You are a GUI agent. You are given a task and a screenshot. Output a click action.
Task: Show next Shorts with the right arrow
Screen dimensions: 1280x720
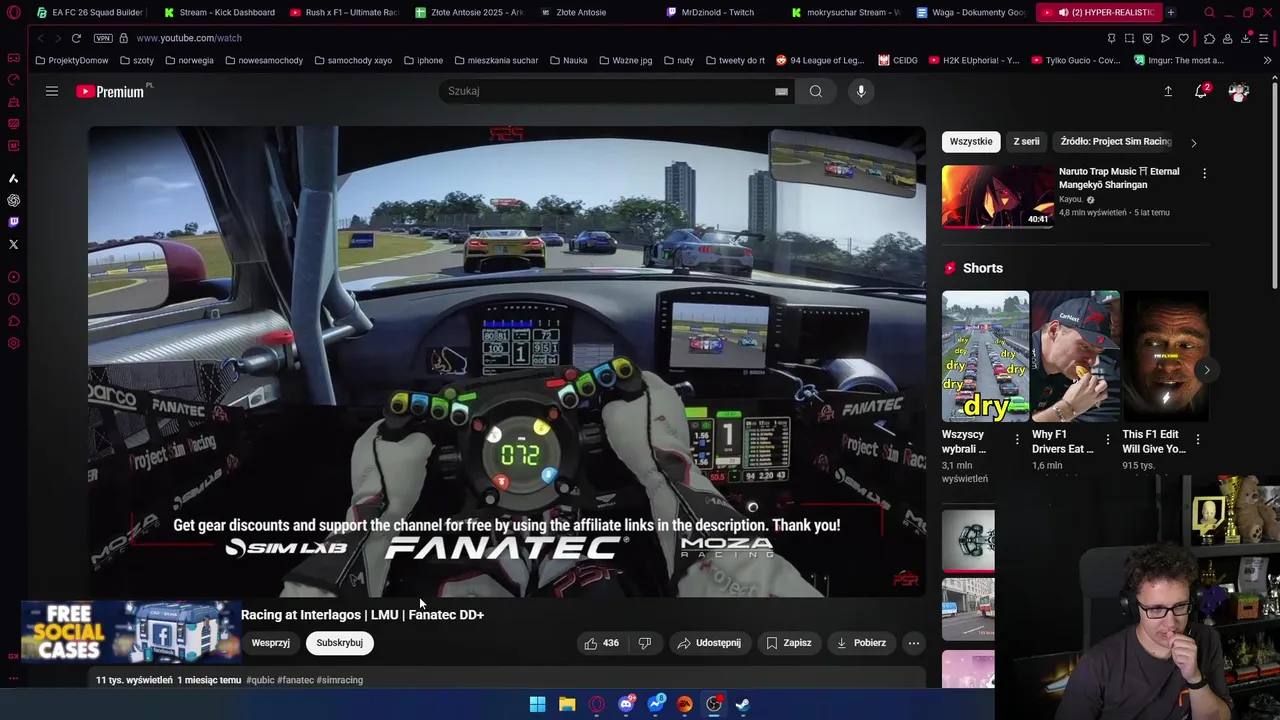[1206, 370]
